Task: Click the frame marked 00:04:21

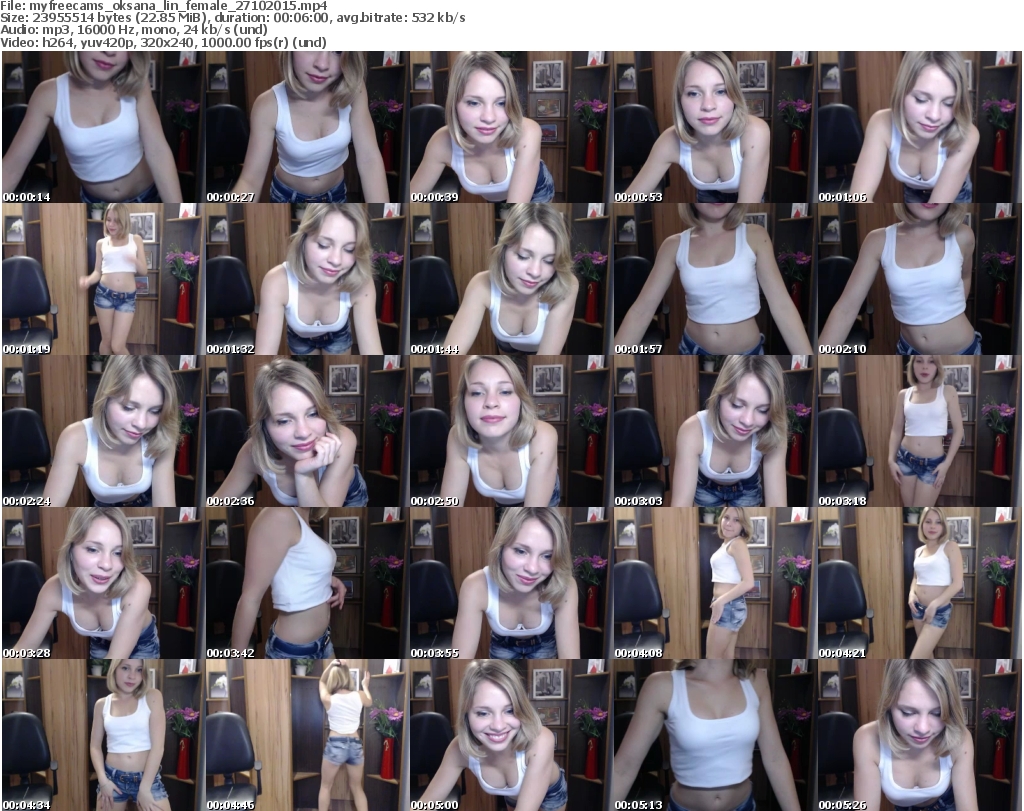Action: (x=919, y=583)
